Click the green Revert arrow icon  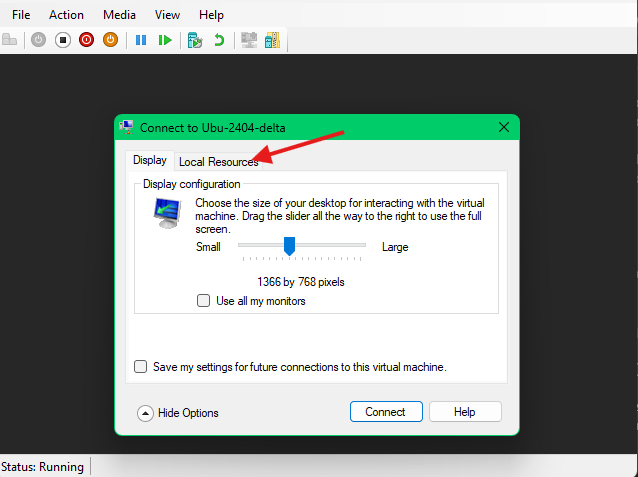pos(219,40)
